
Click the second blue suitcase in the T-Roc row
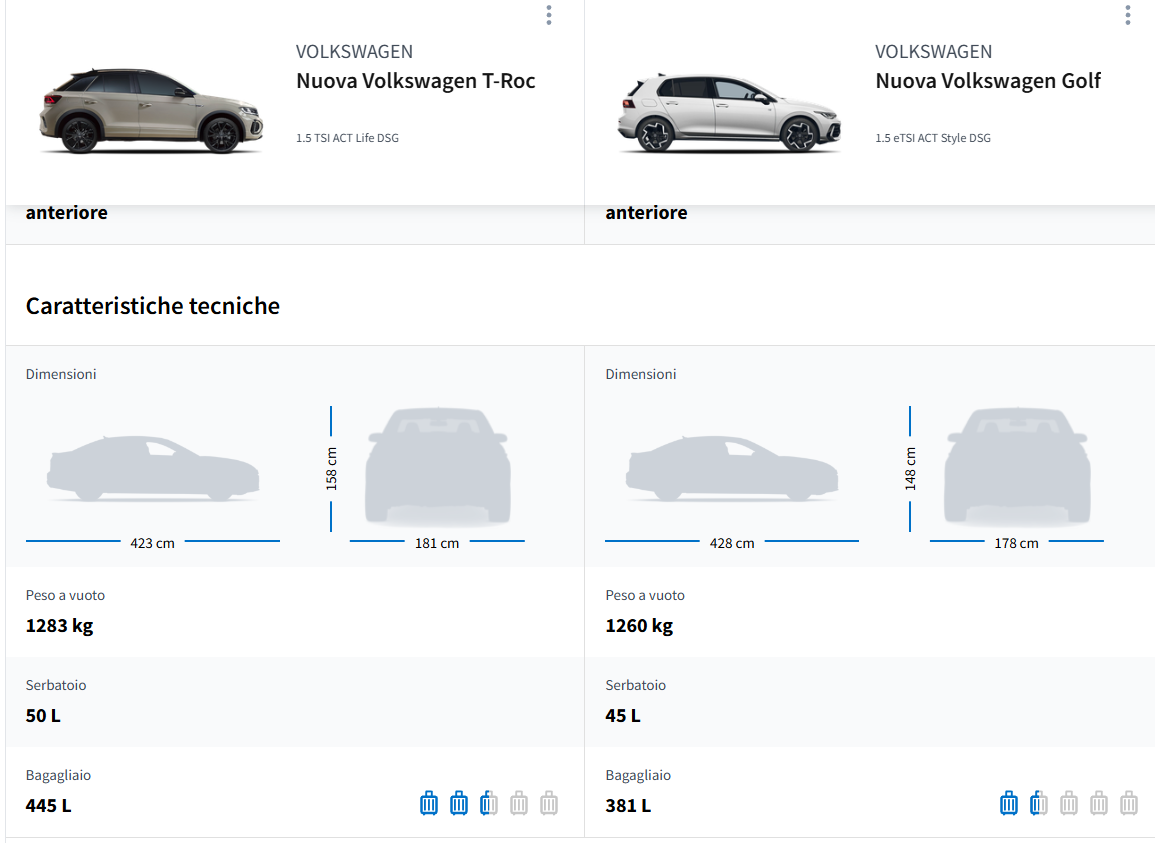[459, 803]
